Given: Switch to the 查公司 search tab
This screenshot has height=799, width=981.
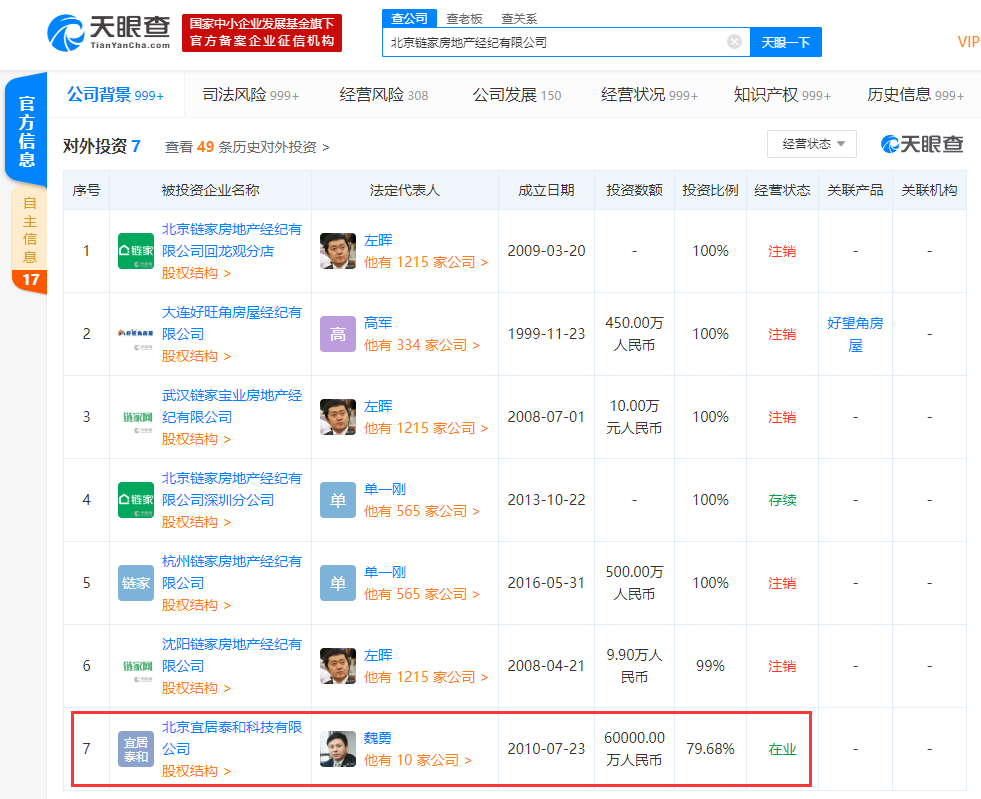Looking at the screenshot, I should tap(409, 19).
